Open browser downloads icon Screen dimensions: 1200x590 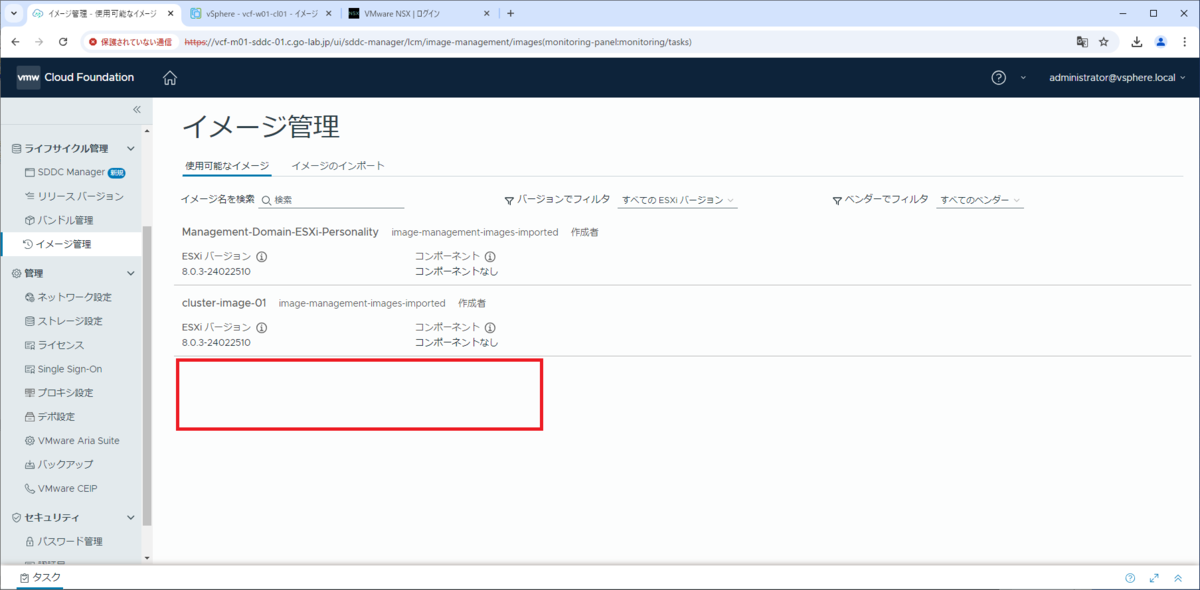coord(1137,42)
